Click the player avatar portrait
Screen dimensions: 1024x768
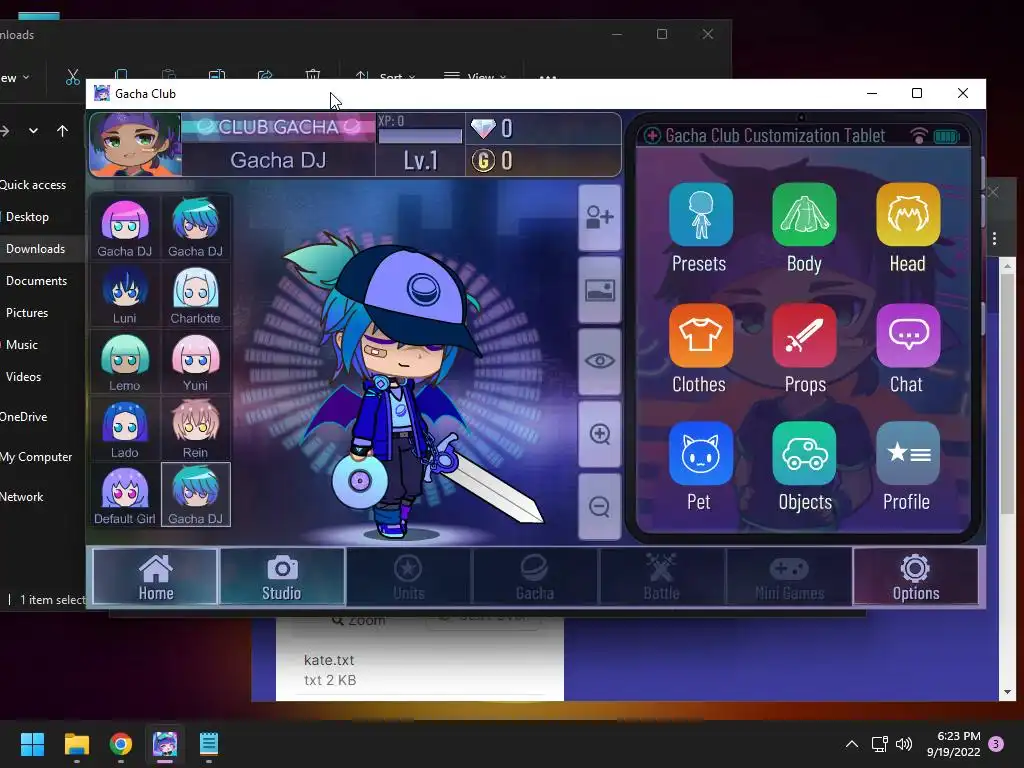point(135,144)
